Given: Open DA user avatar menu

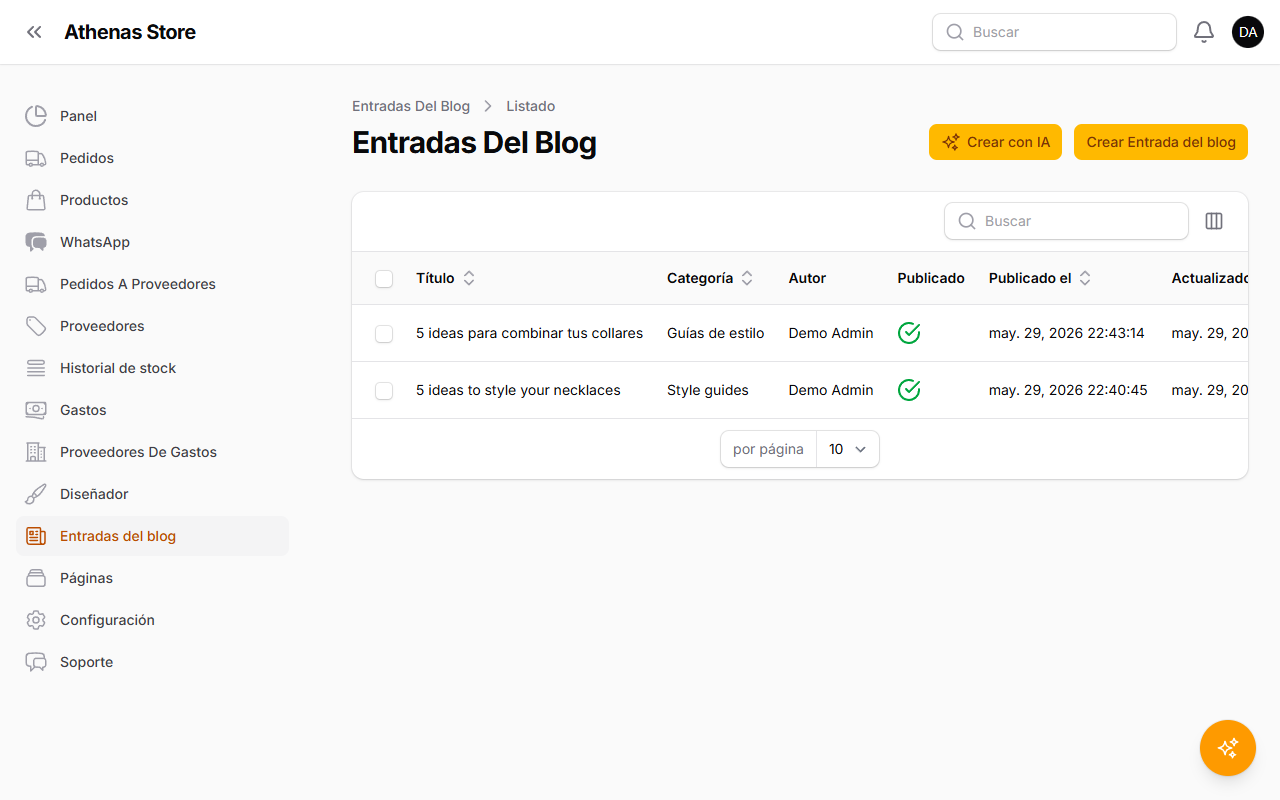Looking at the screenshot, I should 1248,32.
